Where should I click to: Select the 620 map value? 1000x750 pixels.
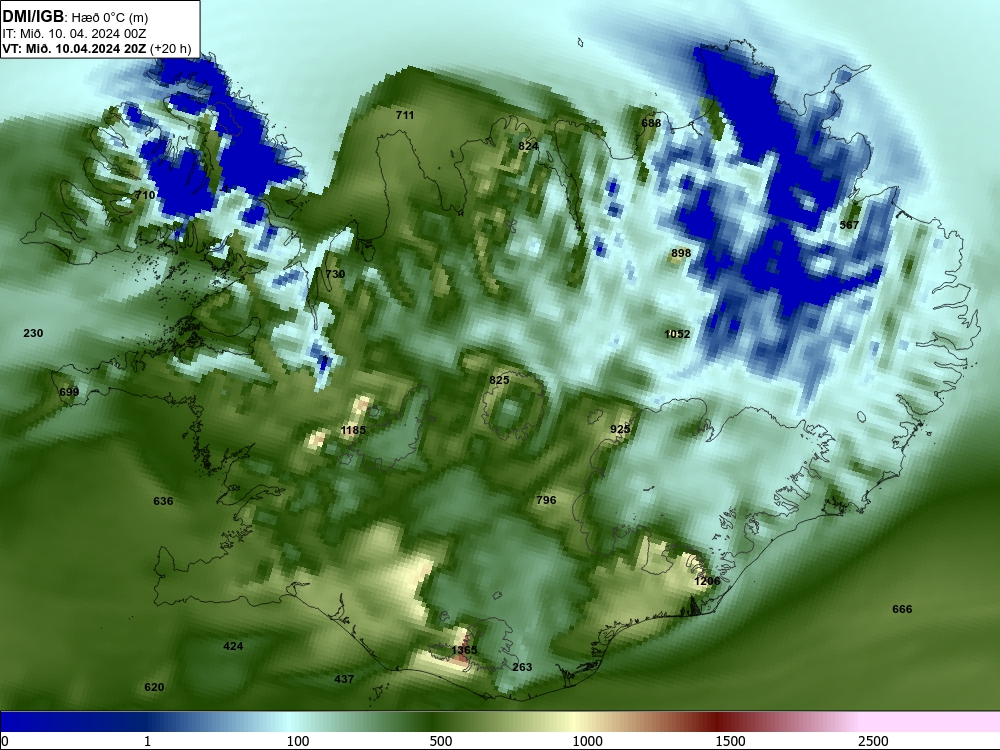154,688
